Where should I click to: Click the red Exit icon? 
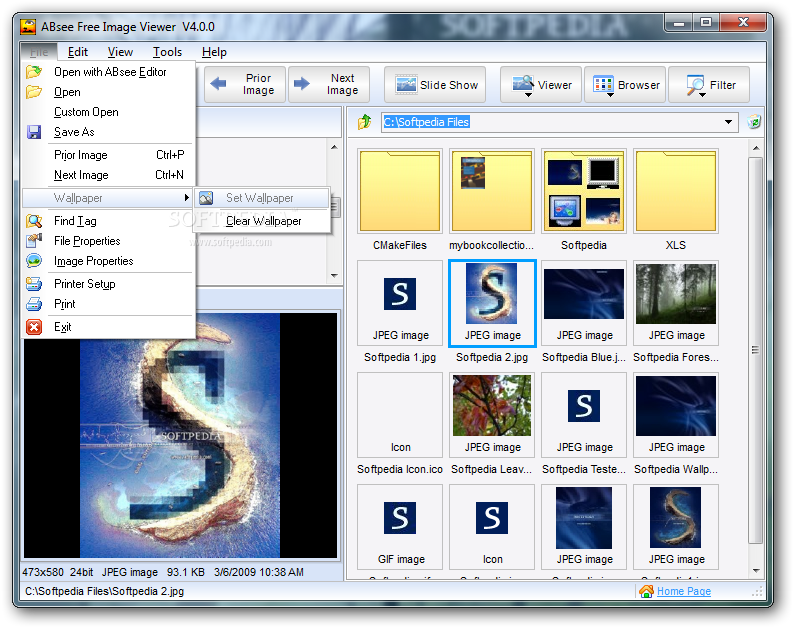(x=34, y=327)
